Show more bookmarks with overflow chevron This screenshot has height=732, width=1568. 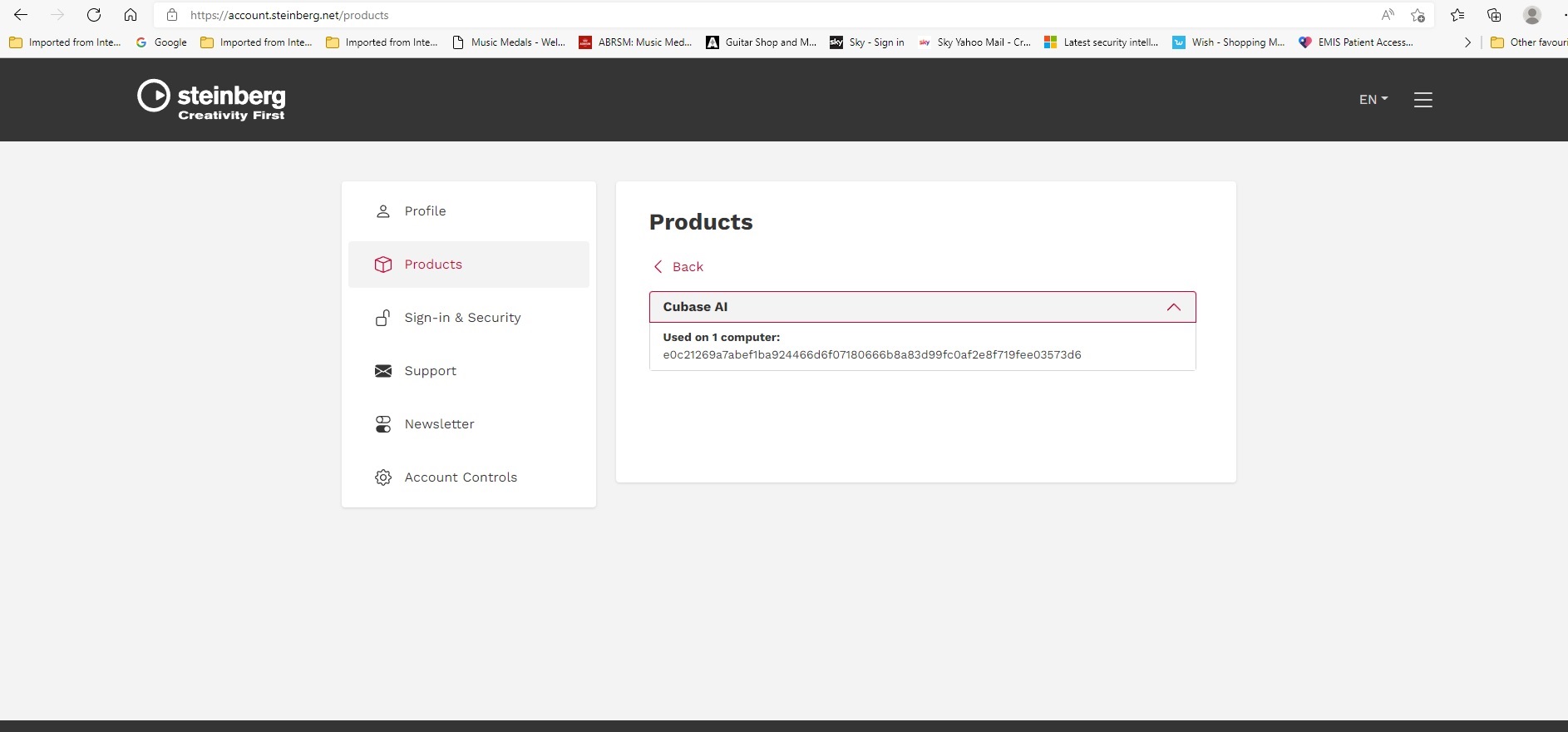(x=1467, y=42)
